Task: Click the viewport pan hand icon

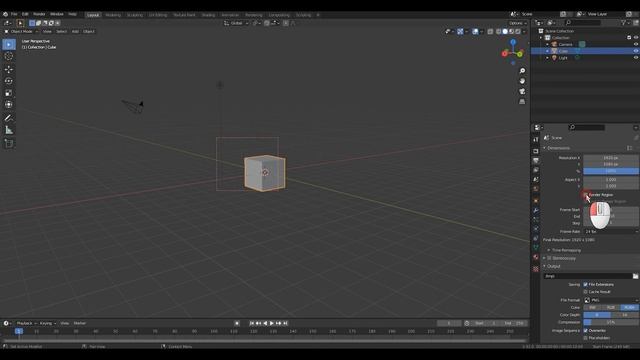Action: click(x=522, y=81)
